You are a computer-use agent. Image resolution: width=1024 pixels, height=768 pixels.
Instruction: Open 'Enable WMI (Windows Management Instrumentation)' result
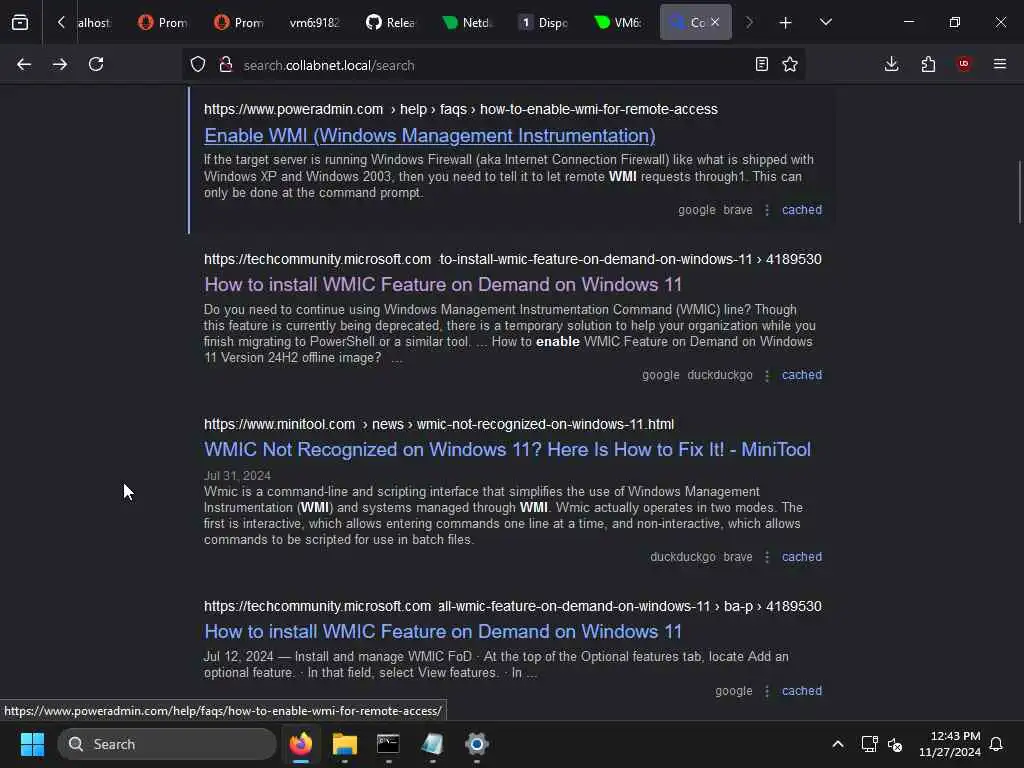click(x=430, y=136)
